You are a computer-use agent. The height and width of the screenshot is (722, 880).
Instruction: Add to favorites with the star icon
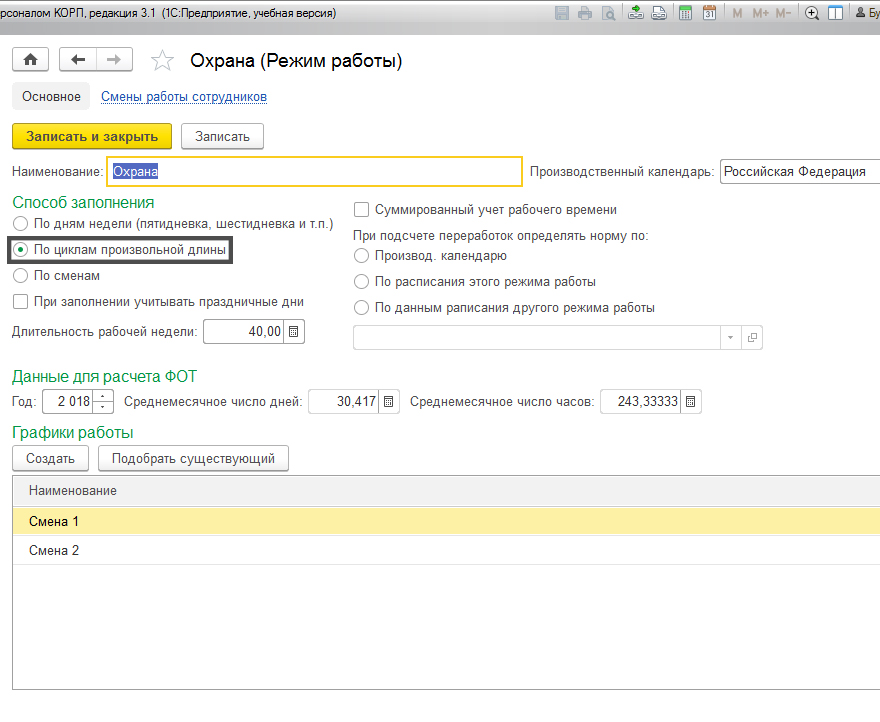pyautogui.click(x=162, y=60)
